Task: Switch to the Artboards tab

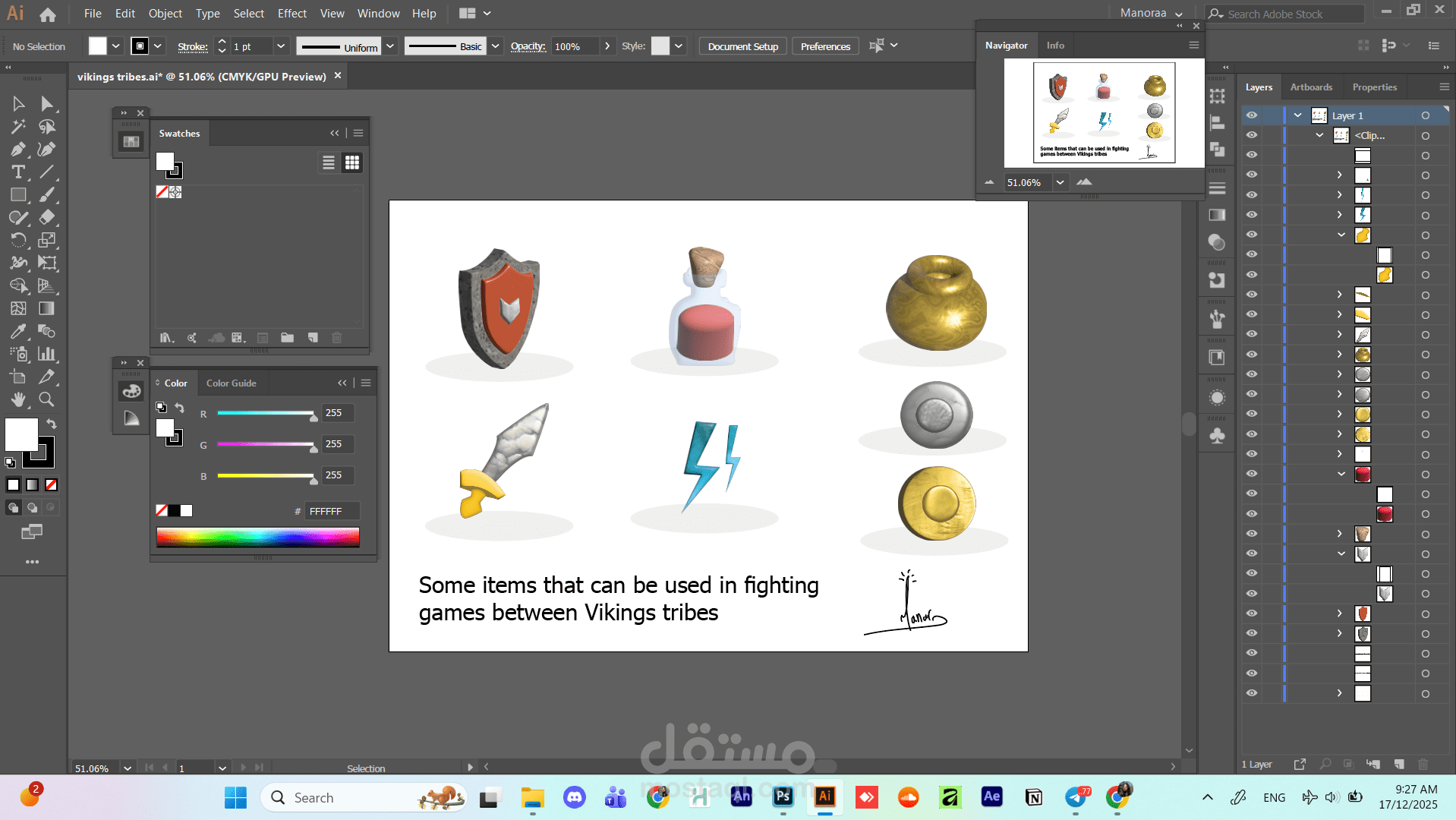Action: coord(1311,87)
